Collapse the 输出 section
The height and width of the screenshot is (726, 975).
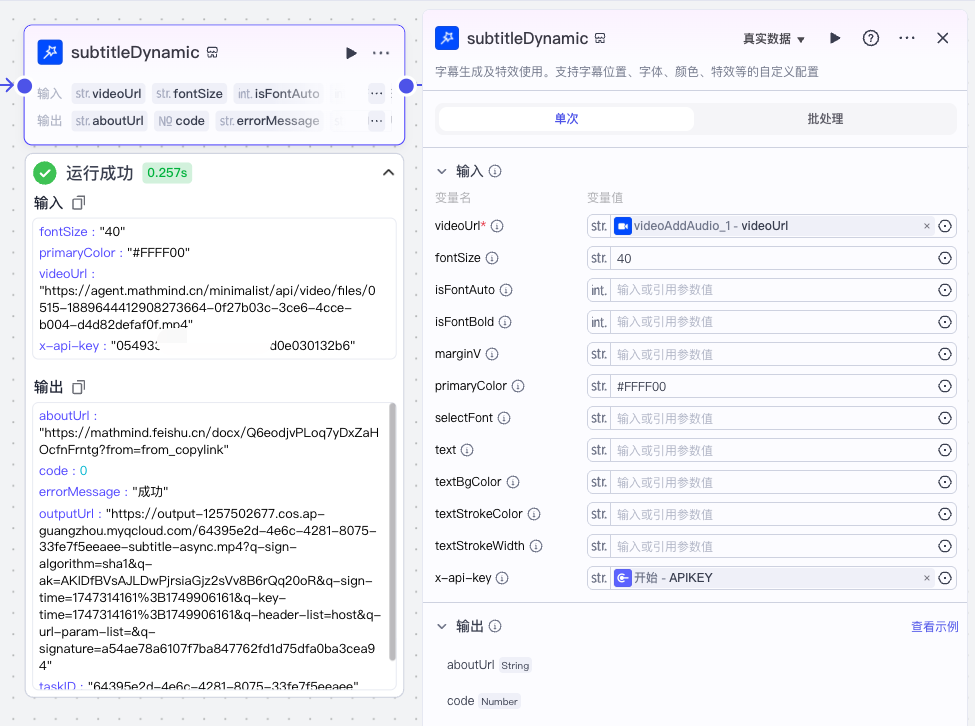click(442, 627)
